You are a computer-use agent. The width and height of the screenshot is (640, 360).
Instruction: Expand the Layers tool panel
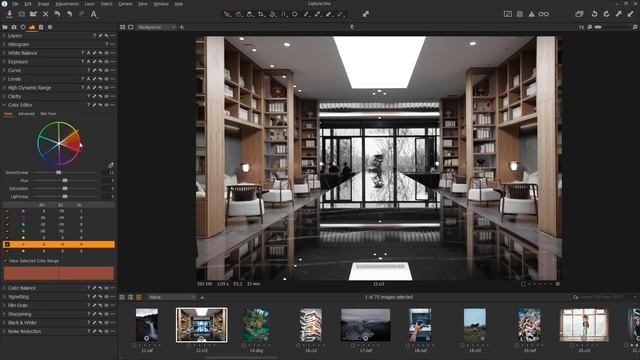tap(4, 36)
